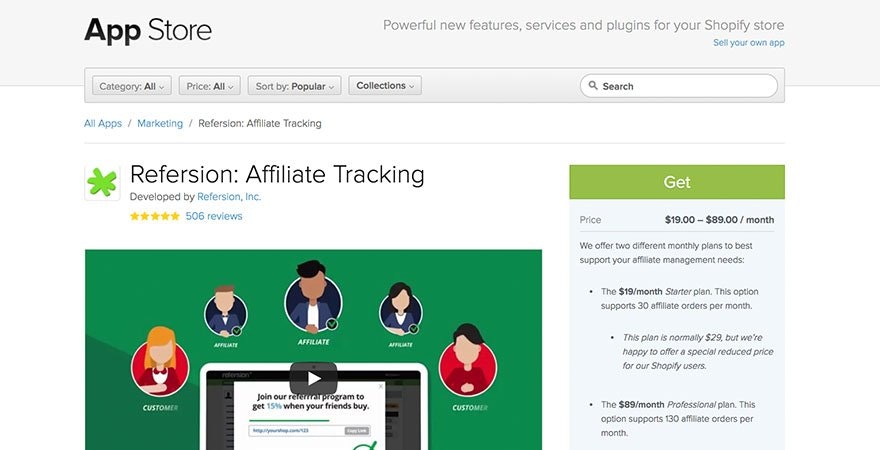This screenshot has width=880, height=450.
Task: Open the Category: All dropdown
Action: click(x=132, y=86)
